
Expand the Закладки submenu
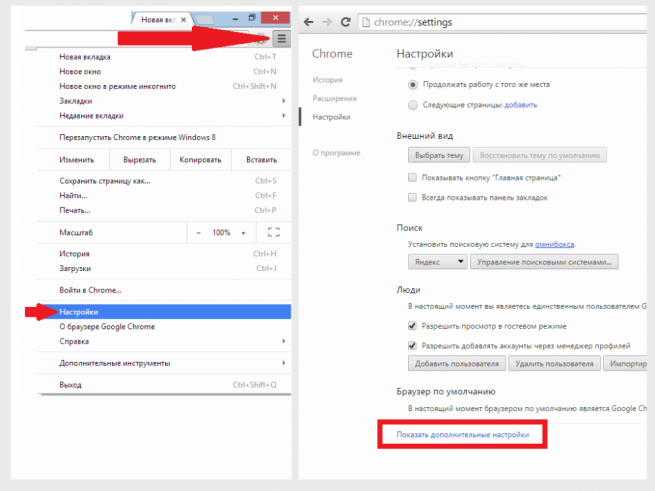(x=164, y=101)
